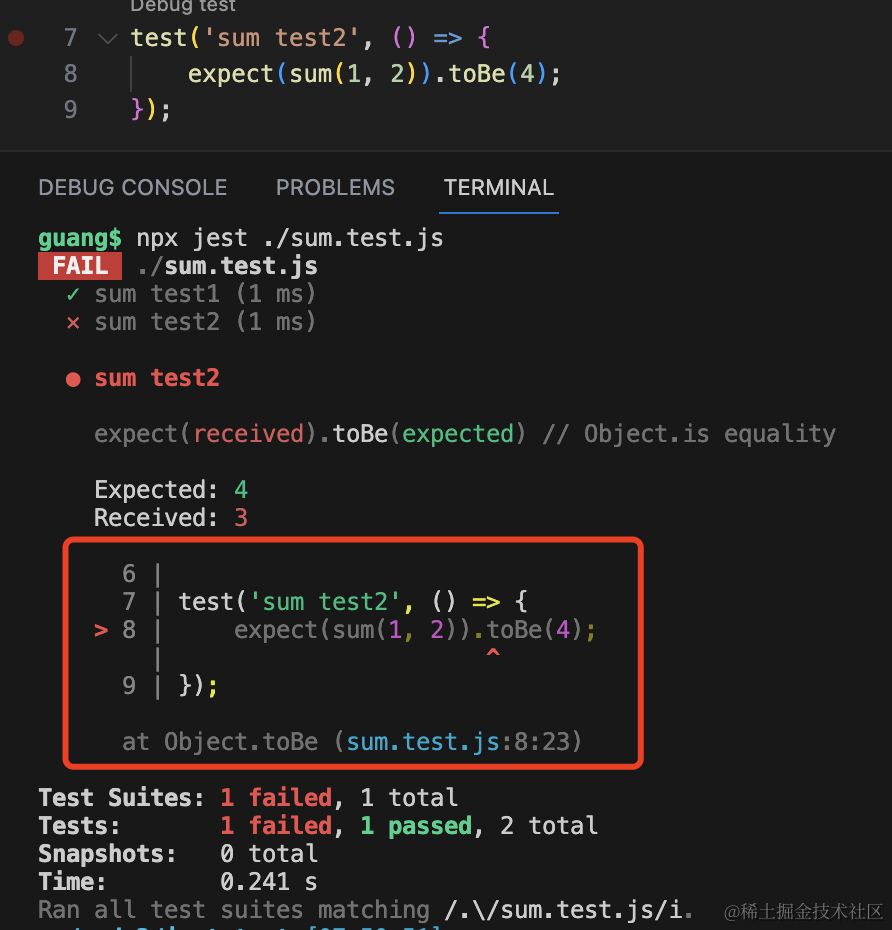Switch to the DEBUG CONSOLE tab
This screenshot has height=930, width=892.
click(x=132, y=188)
